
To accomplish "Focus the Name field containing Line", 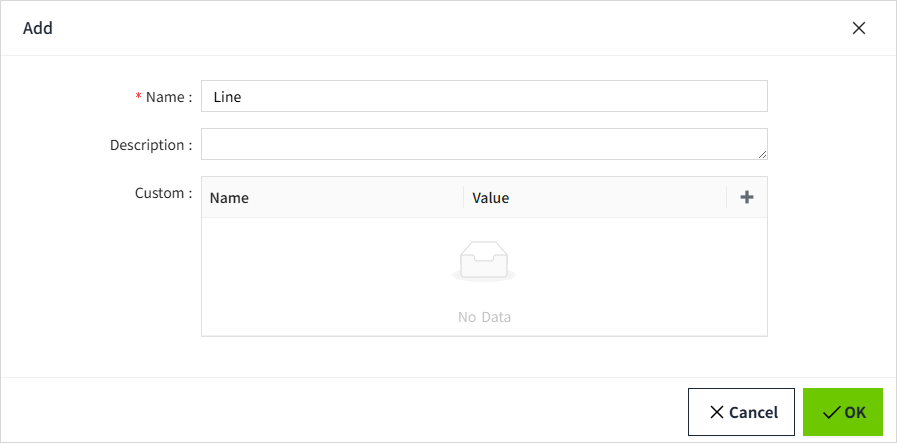I will coord(484,96).
